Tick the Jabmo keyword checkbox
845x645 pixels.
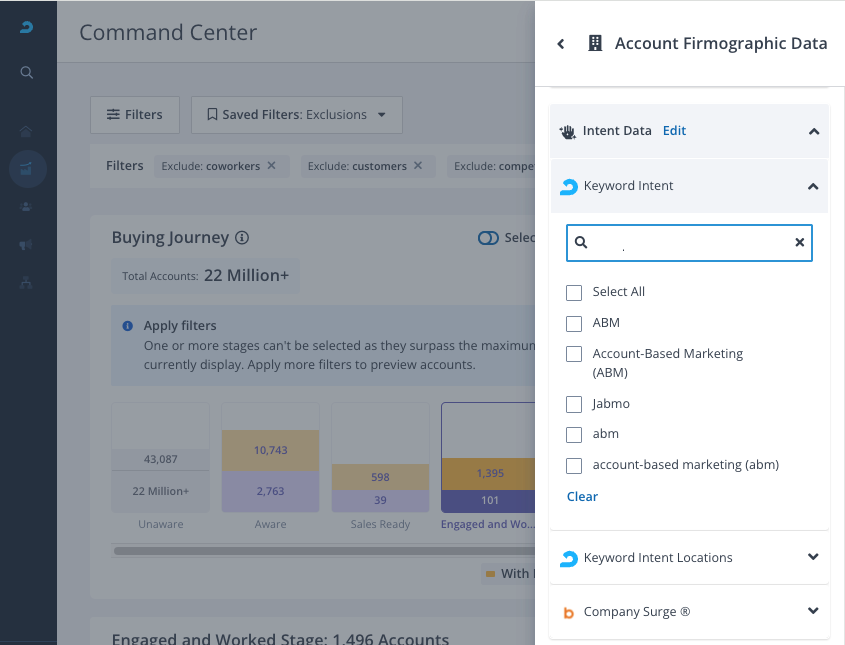(574, 404)
